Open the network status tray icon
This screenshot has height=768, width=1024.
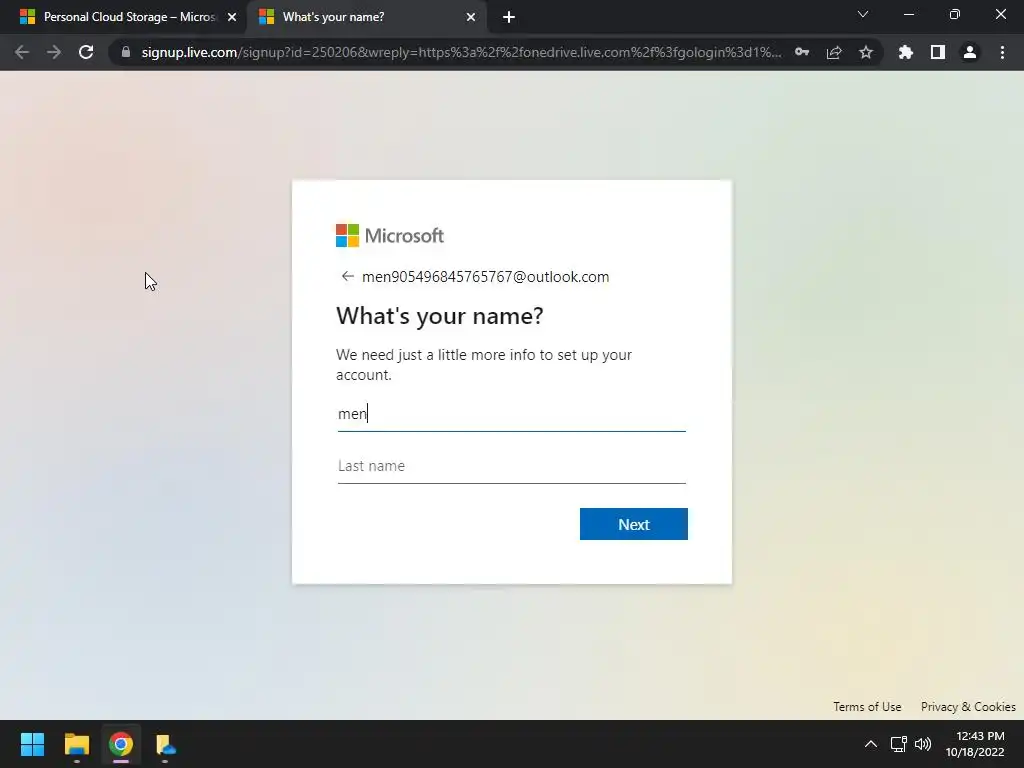point(899,744)
